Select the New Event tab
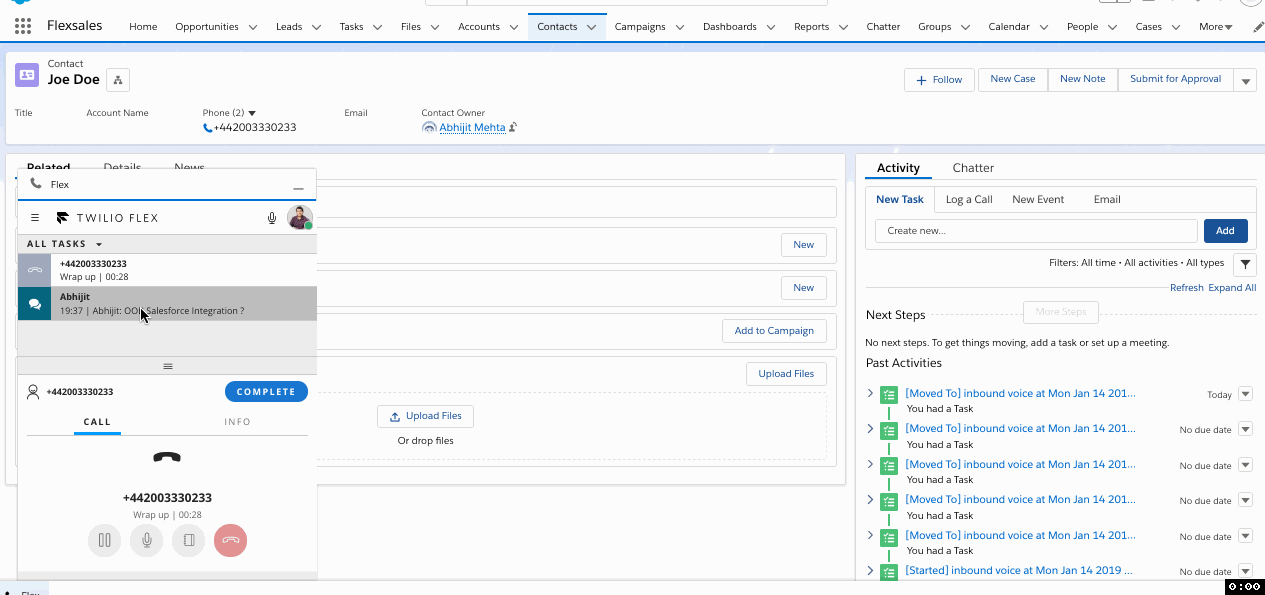The width and height of the screenshot is (1265, 595). pyautogui.click(x=1038, y=199)
